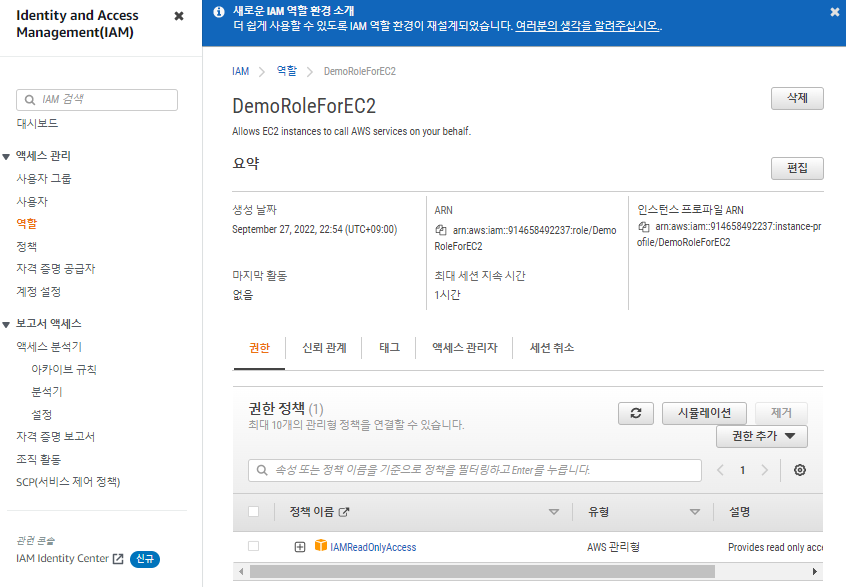
Task: Click horizontal scrollbar right arrow
Action: click(815, 571)
